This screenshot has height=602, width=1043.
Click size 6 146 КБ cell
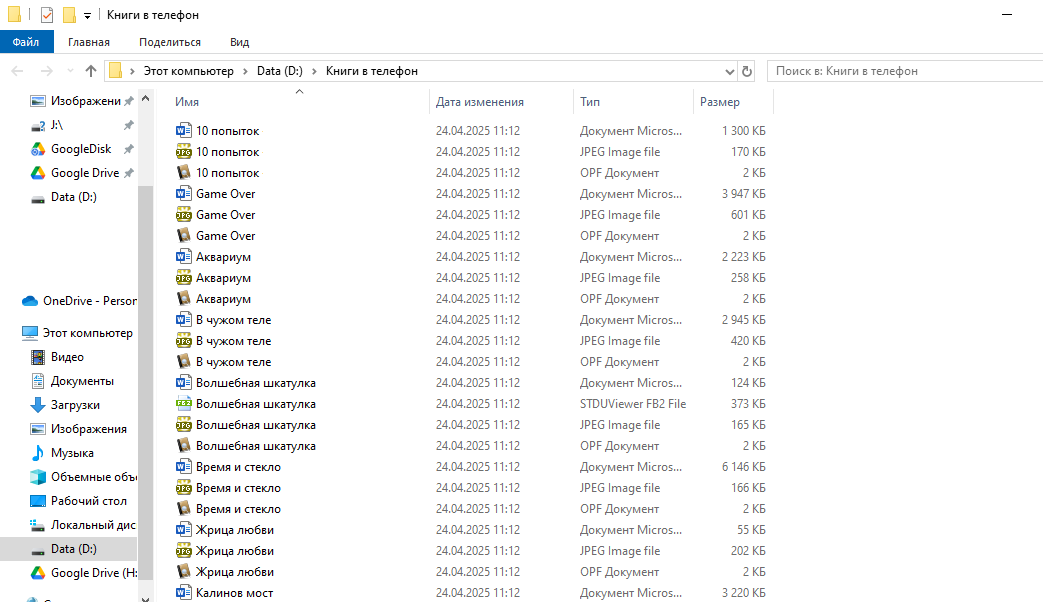744,467
